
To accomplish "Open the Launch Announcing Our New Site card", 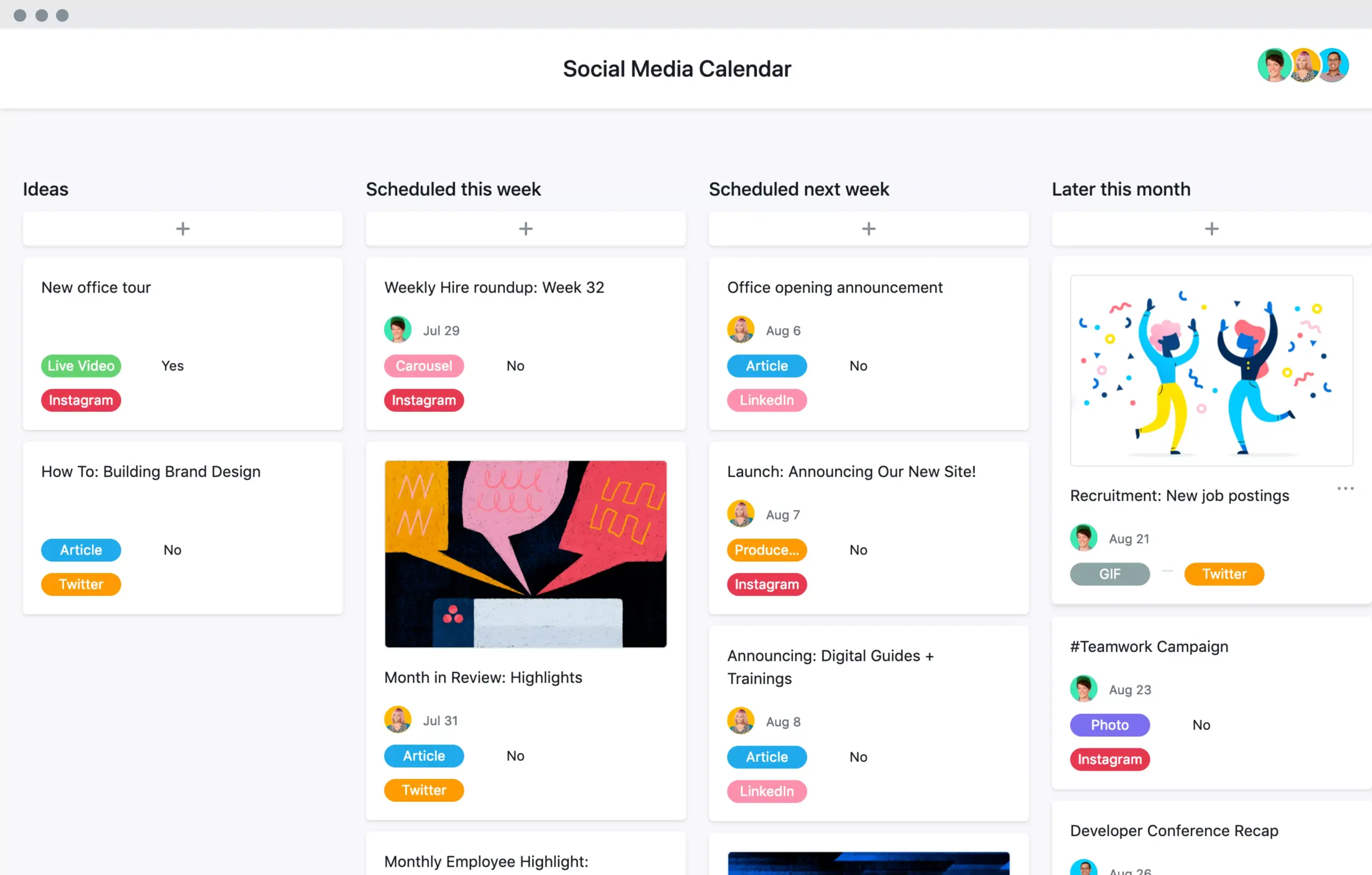I will coord(850,471).
